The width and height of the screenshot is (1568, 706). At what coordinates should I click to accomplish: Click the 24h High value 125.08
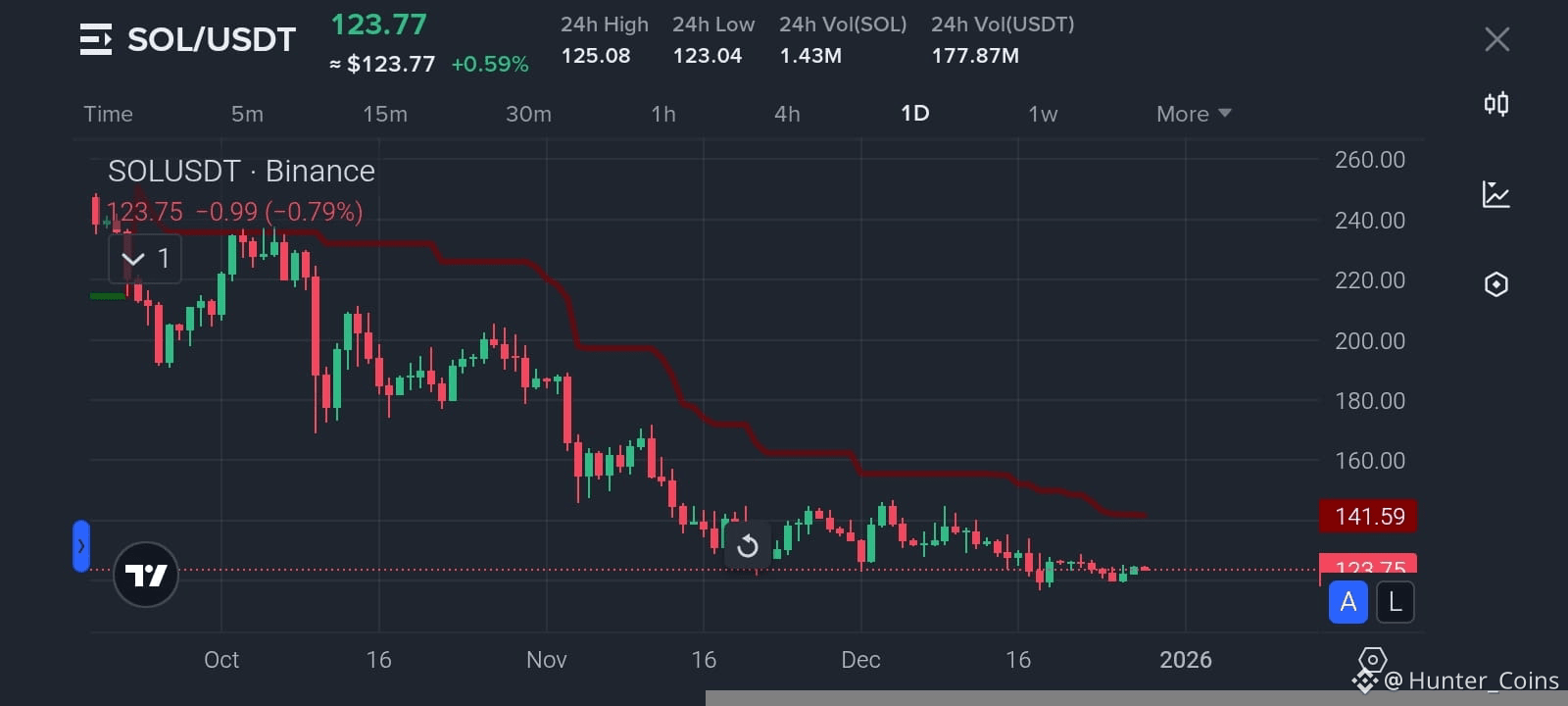pyautogui.click(x=596, y=56)
